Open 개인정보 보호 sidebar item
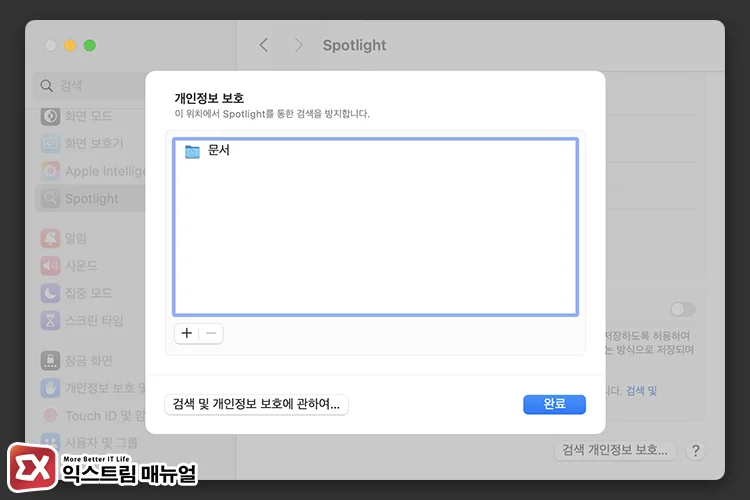This screenshot has width=750, height=500. (91, 388)
